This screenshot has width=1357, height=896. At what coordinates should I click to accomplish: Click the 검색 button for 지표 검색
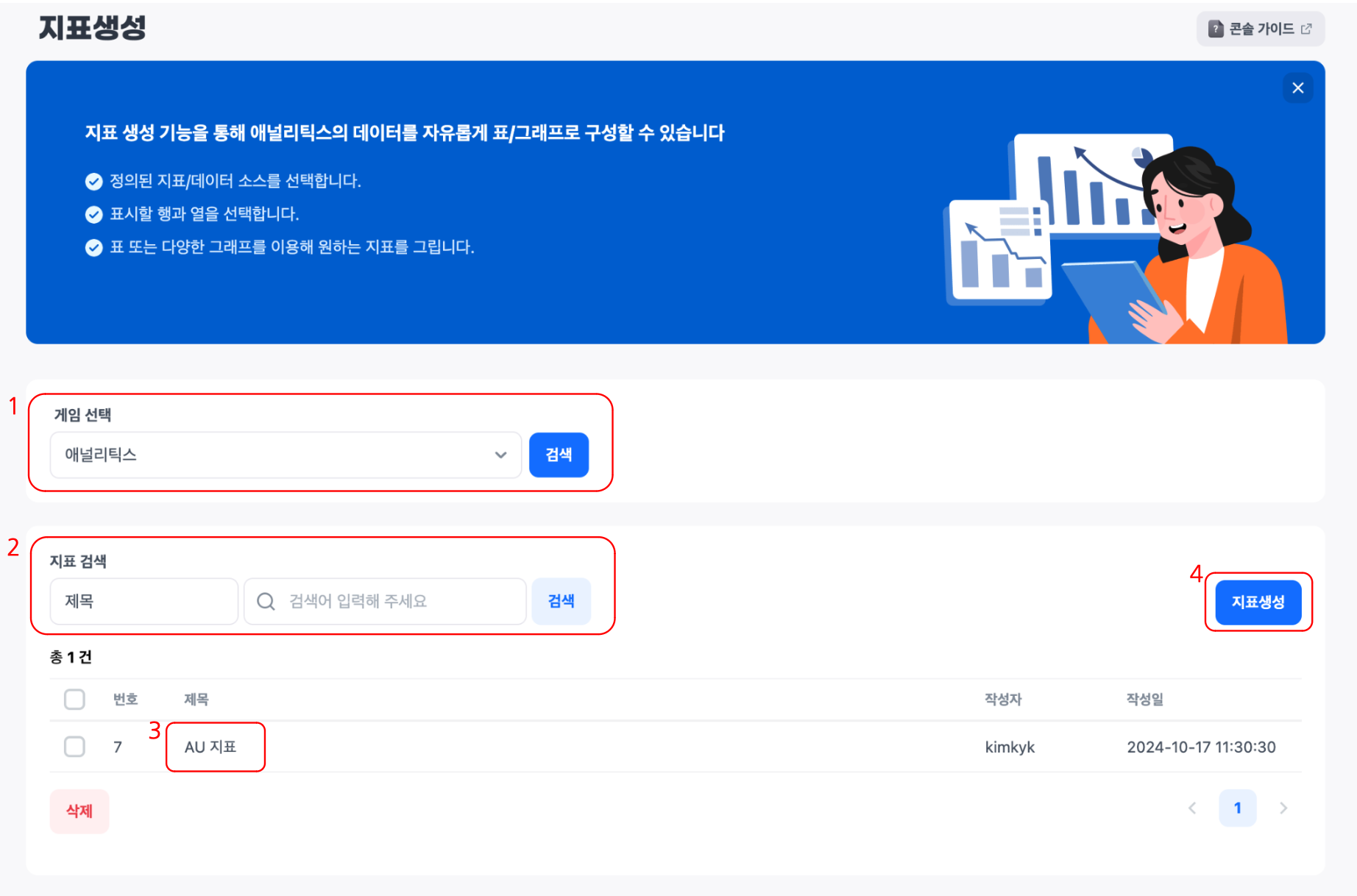(x=561, y=602)
